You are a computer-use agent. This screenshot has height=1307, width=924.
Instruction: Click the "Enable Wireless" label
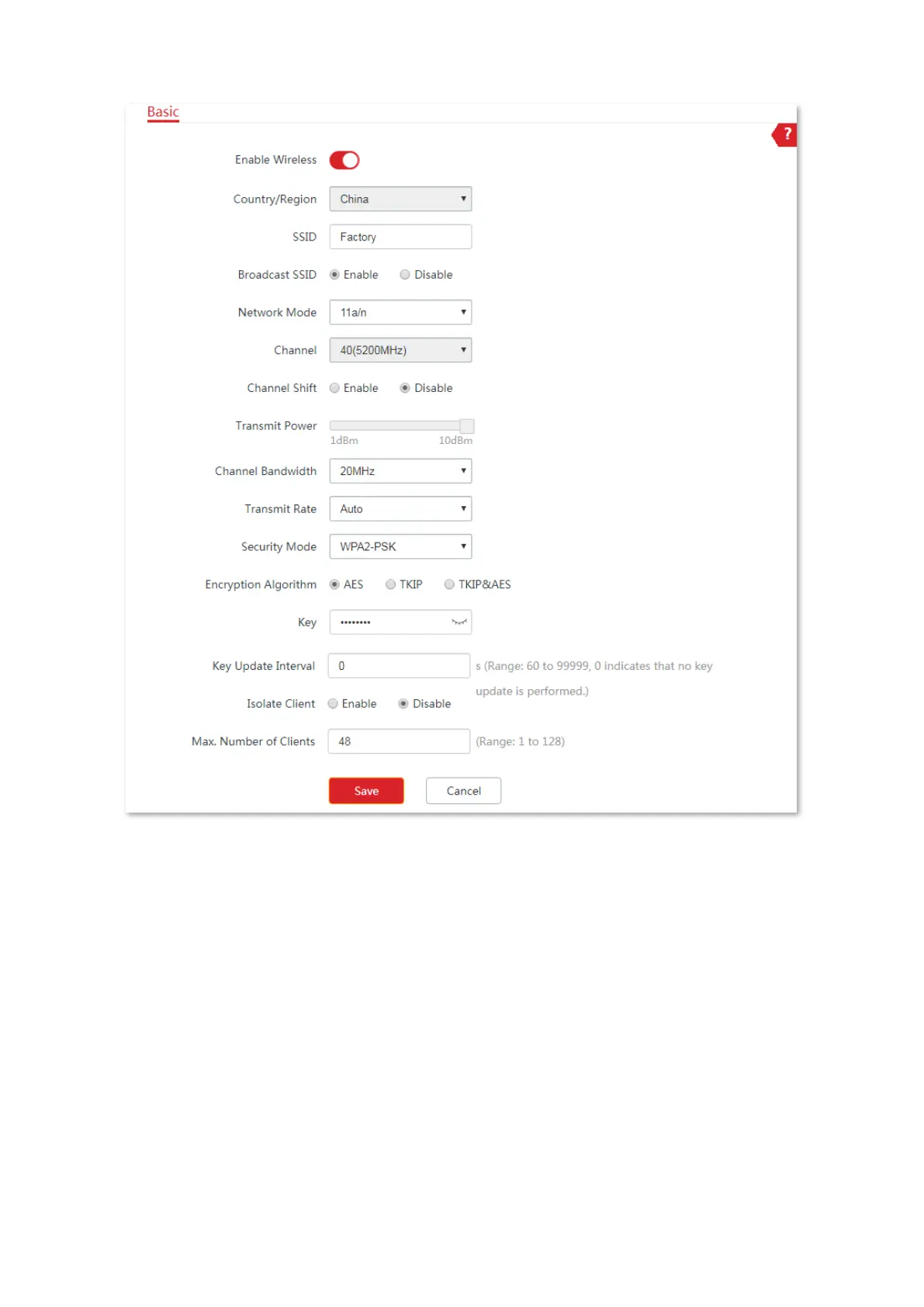[276, 160]
